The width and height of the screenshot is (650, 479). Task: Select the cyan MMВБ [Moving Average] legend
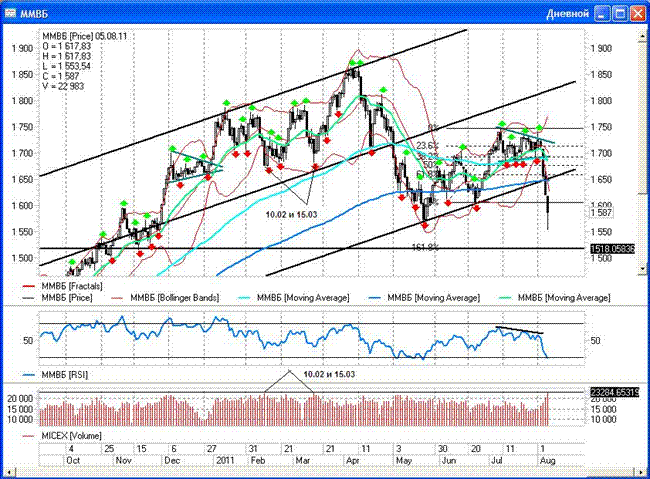coord(294,297)
